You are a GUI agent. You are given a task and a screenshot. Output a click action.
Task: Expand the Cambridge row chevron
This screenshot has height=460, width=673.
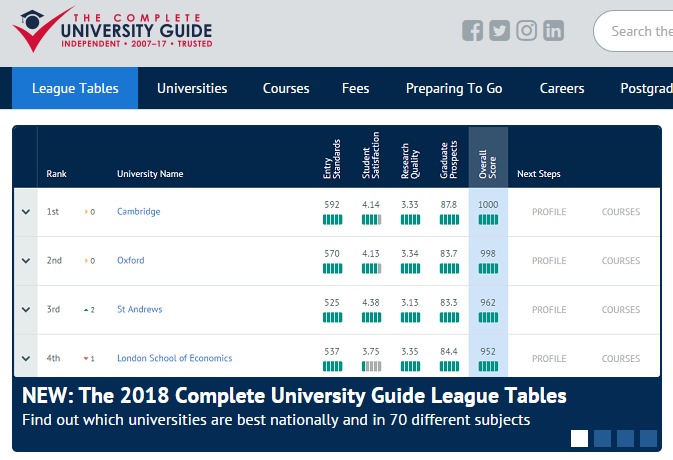(25, 212)
